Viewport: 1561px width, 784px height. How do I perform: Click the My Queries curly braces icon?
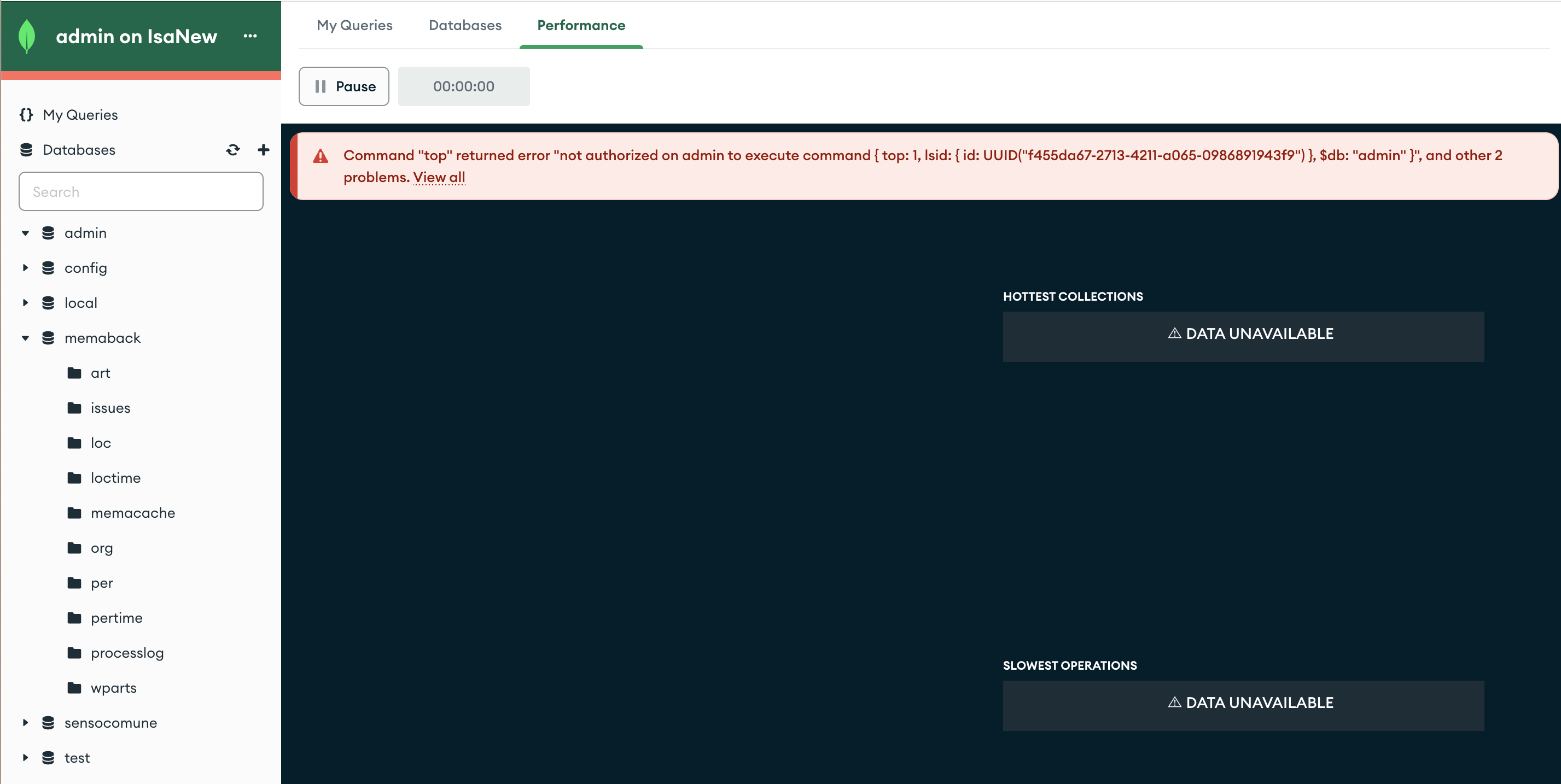(x=26, y=114)
